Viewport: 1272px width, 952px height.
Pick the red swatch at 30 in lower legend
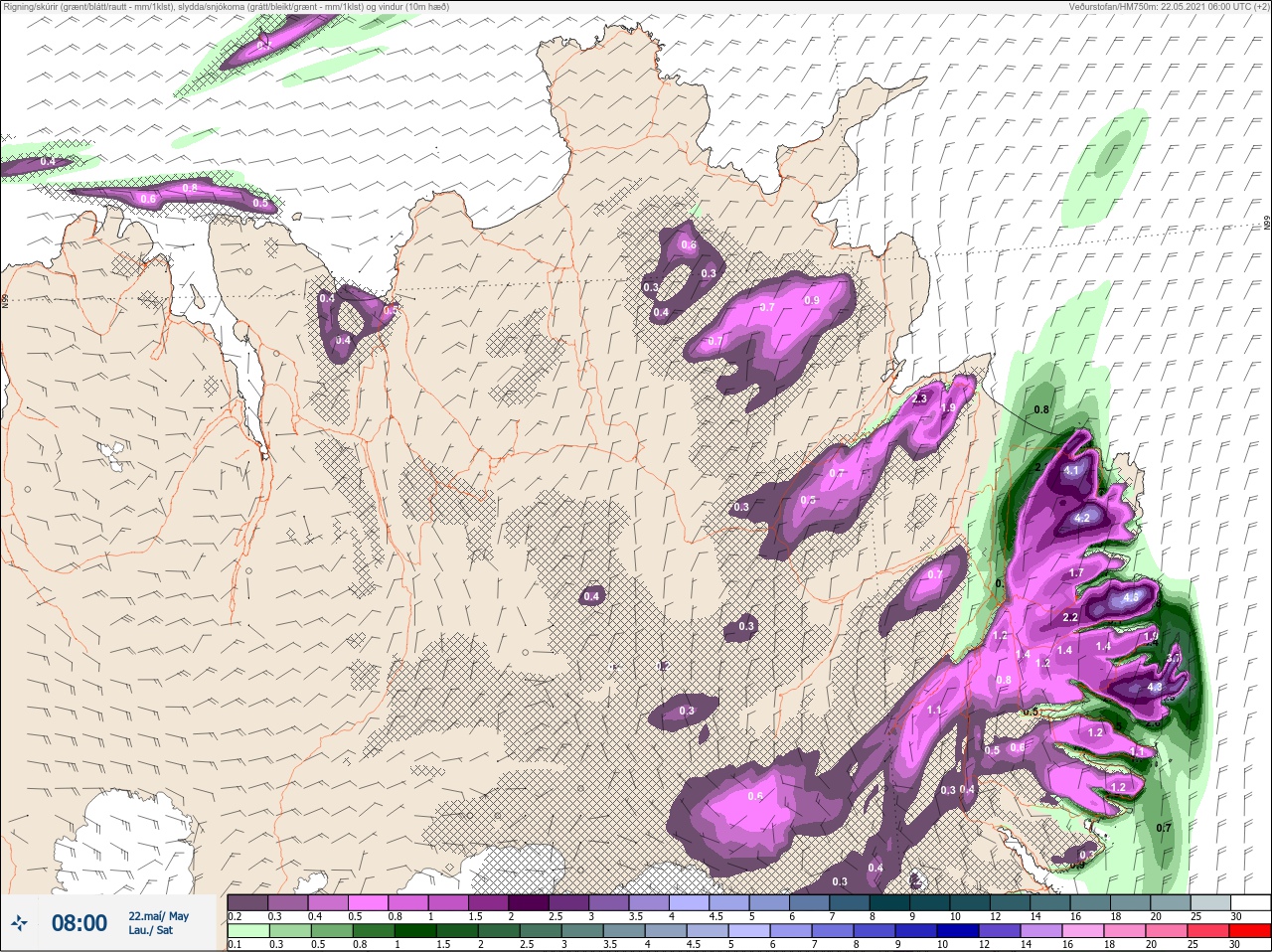(x=1249, y=931)
